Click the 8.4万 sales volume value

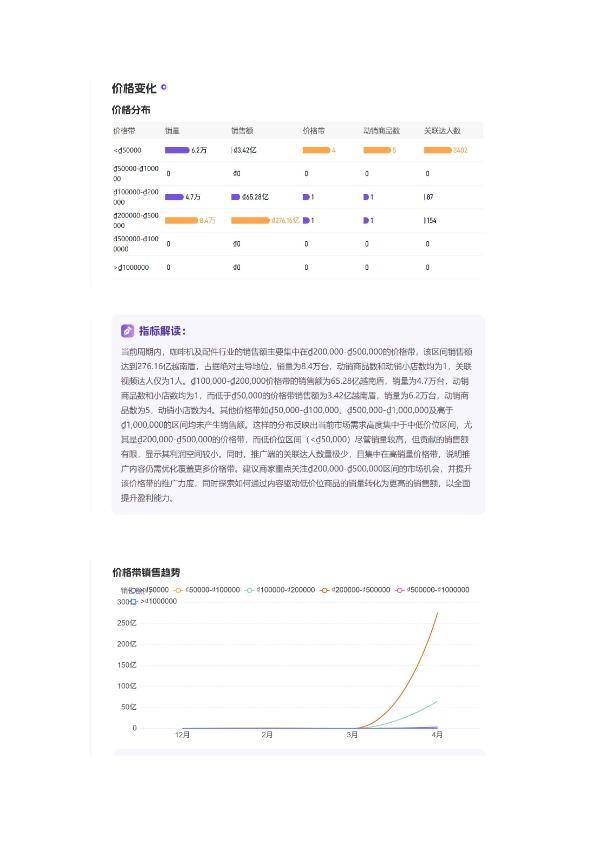pos(208,220)
